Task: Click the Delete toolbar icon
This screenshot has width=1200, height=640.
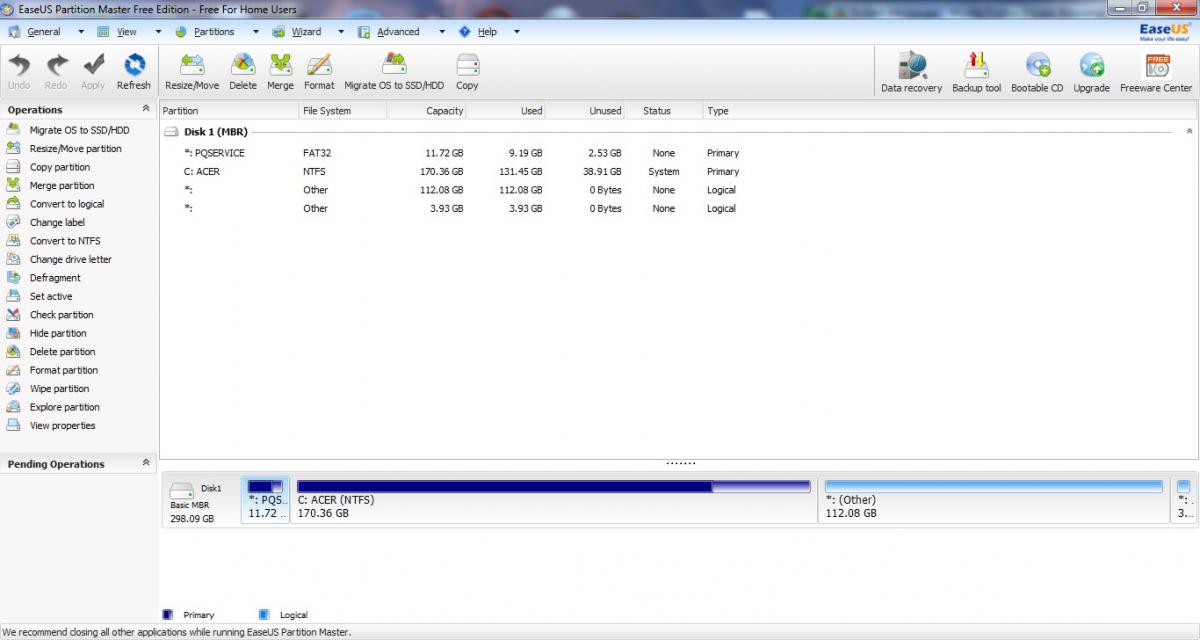Action: 243,72
